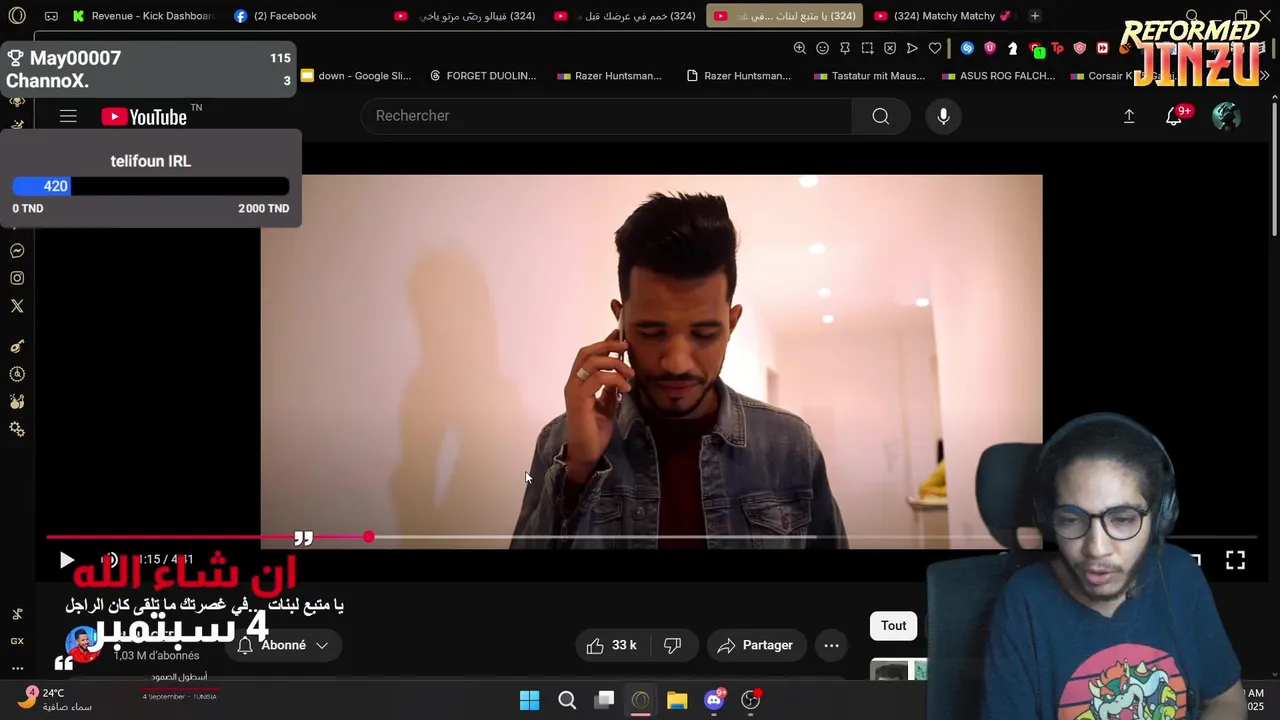Viewport: 1280px width, 720px height.
Task: Share the video via Partager
Action: [x=755, y=646]
